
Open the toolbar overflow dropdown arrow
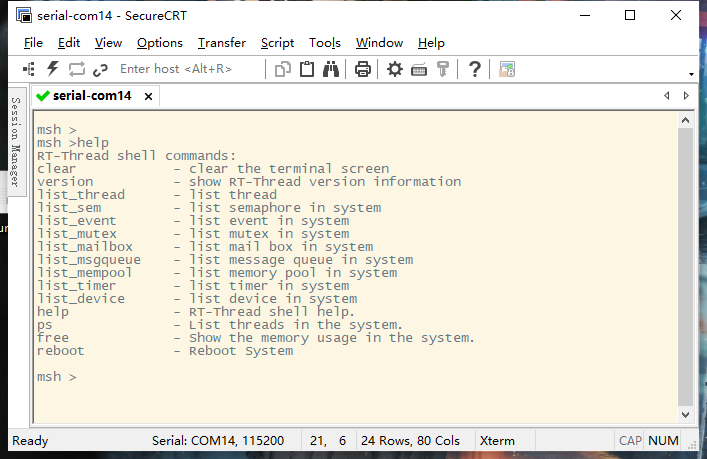(x=691, y=74)
